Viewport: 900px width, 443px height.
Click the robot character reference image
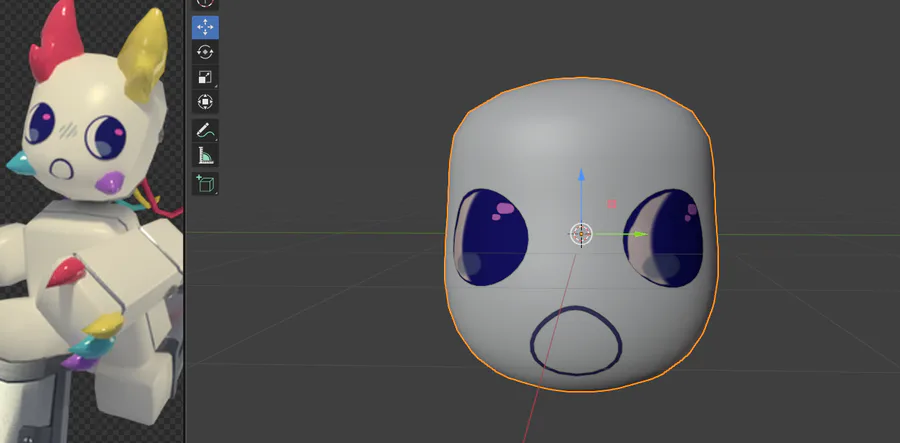click(91, 222)
